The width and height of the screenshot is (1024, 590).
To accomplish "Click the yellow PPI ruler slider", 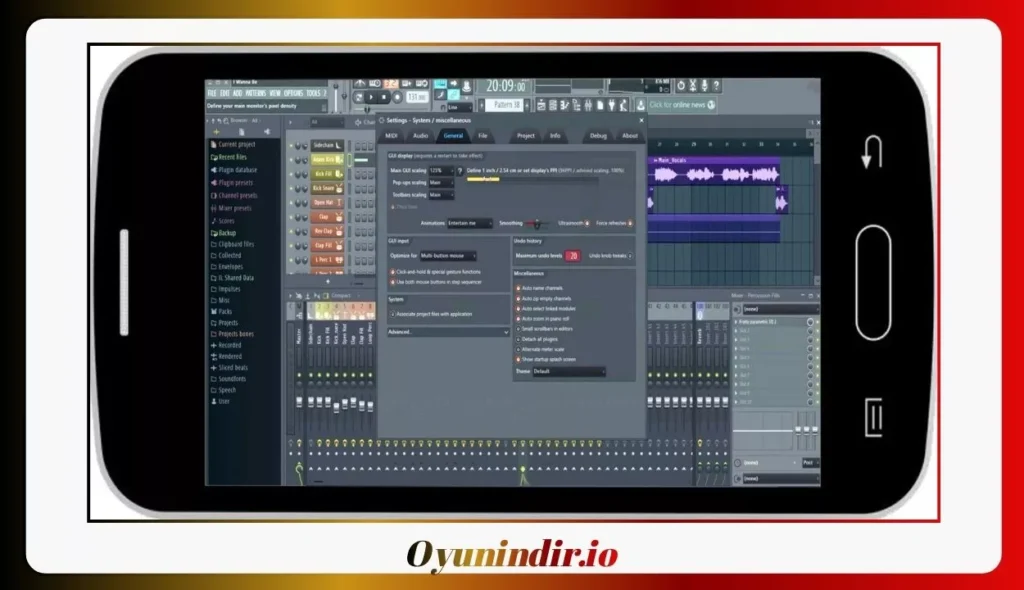I will [x=483, y=178].
